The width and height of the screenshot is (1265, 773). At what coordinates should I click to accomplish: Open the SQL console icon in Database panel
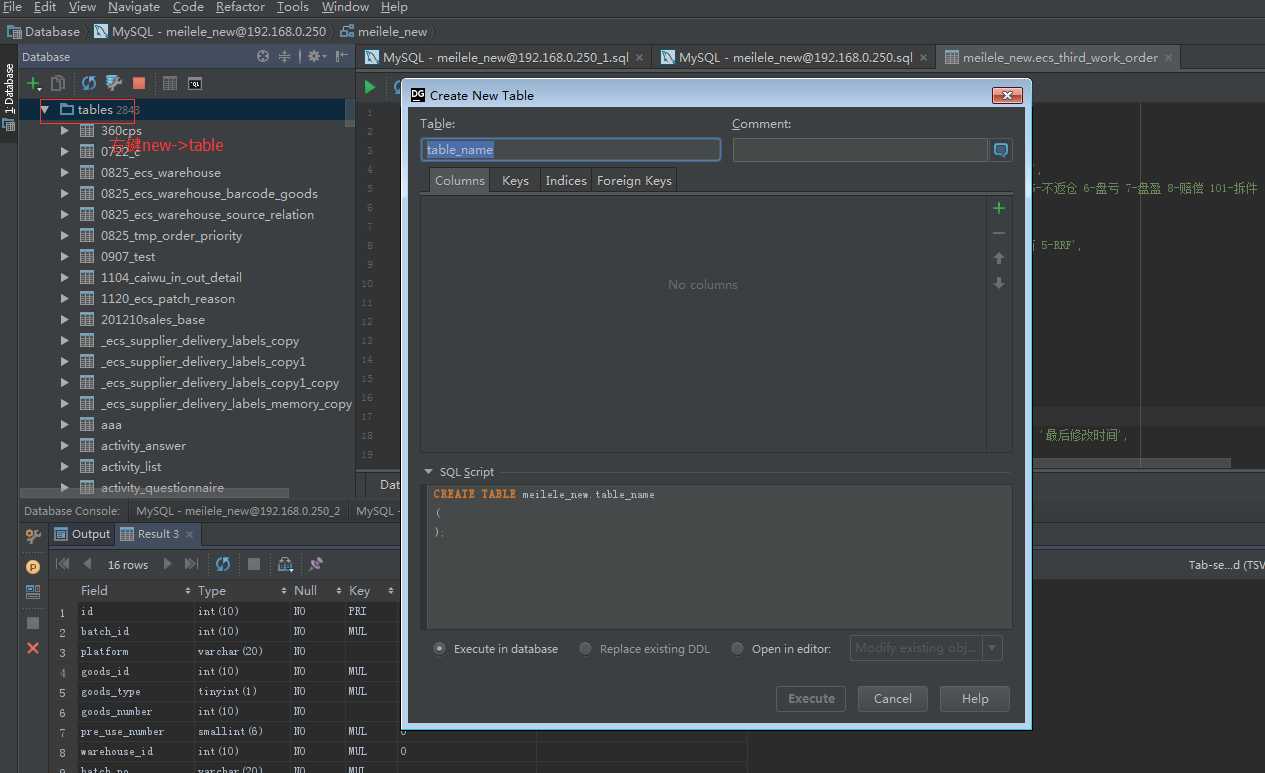point(195,84)
